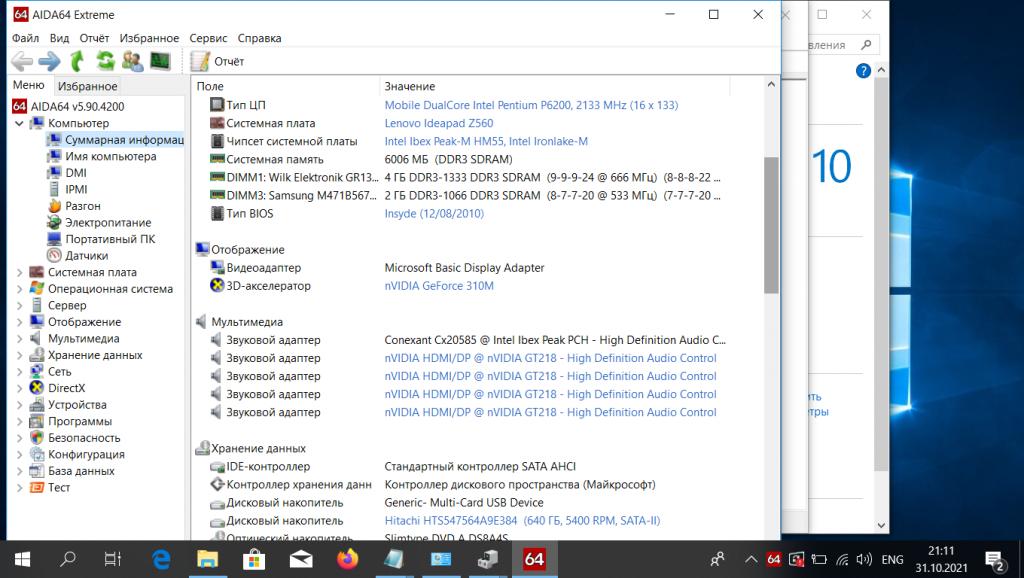This screenshot has height=578, width=1024.
Task: Open the Hitachi HTS547564A9E384 drive link
Action: [x=522, y=521]
